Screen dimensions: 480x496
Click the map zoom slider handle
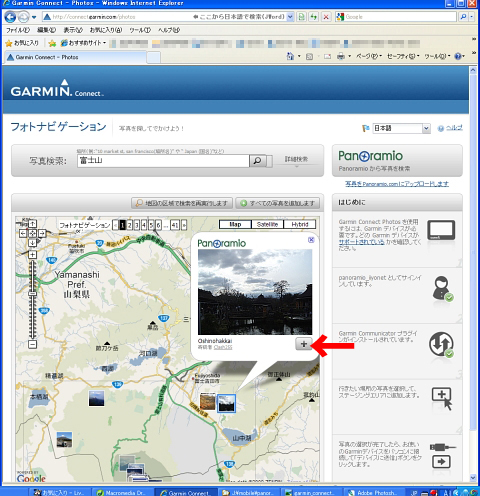tap(32, 293)
